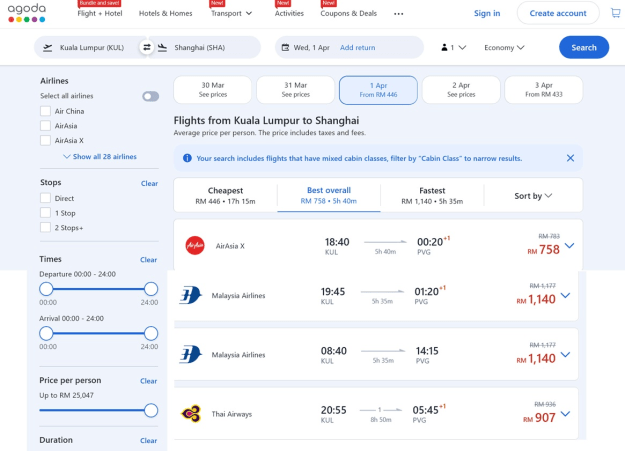625x451 pixels.
Task: Check the Direct stops filter
Action: pos(45,198)
